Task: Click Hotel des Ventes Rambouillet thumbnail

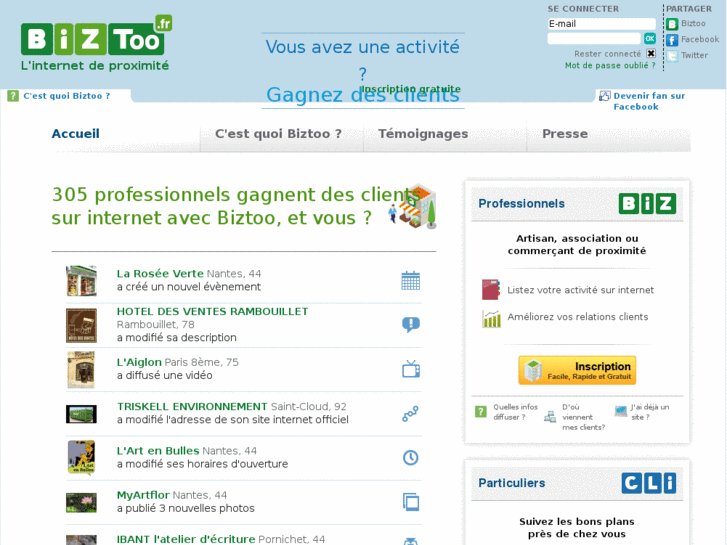Action: 81,325
